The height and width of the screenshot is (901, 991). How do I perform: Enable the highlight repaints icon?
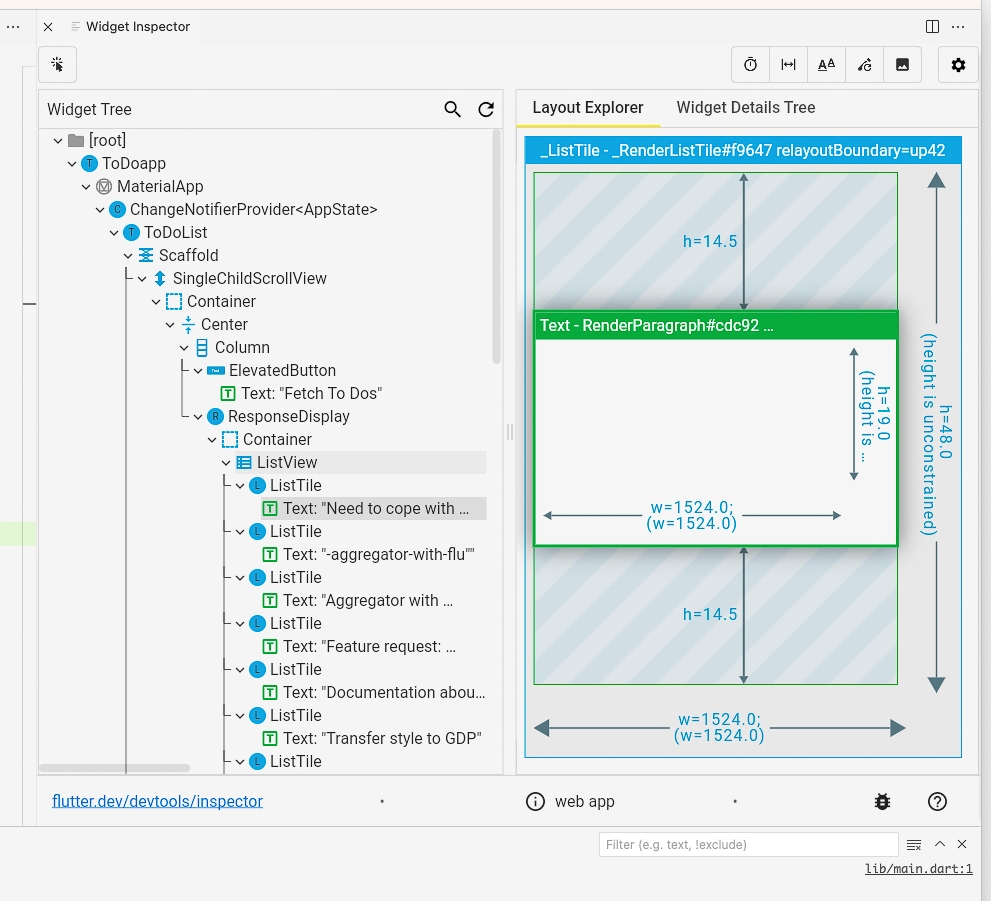pyautogui.click(x=864, y=64)
